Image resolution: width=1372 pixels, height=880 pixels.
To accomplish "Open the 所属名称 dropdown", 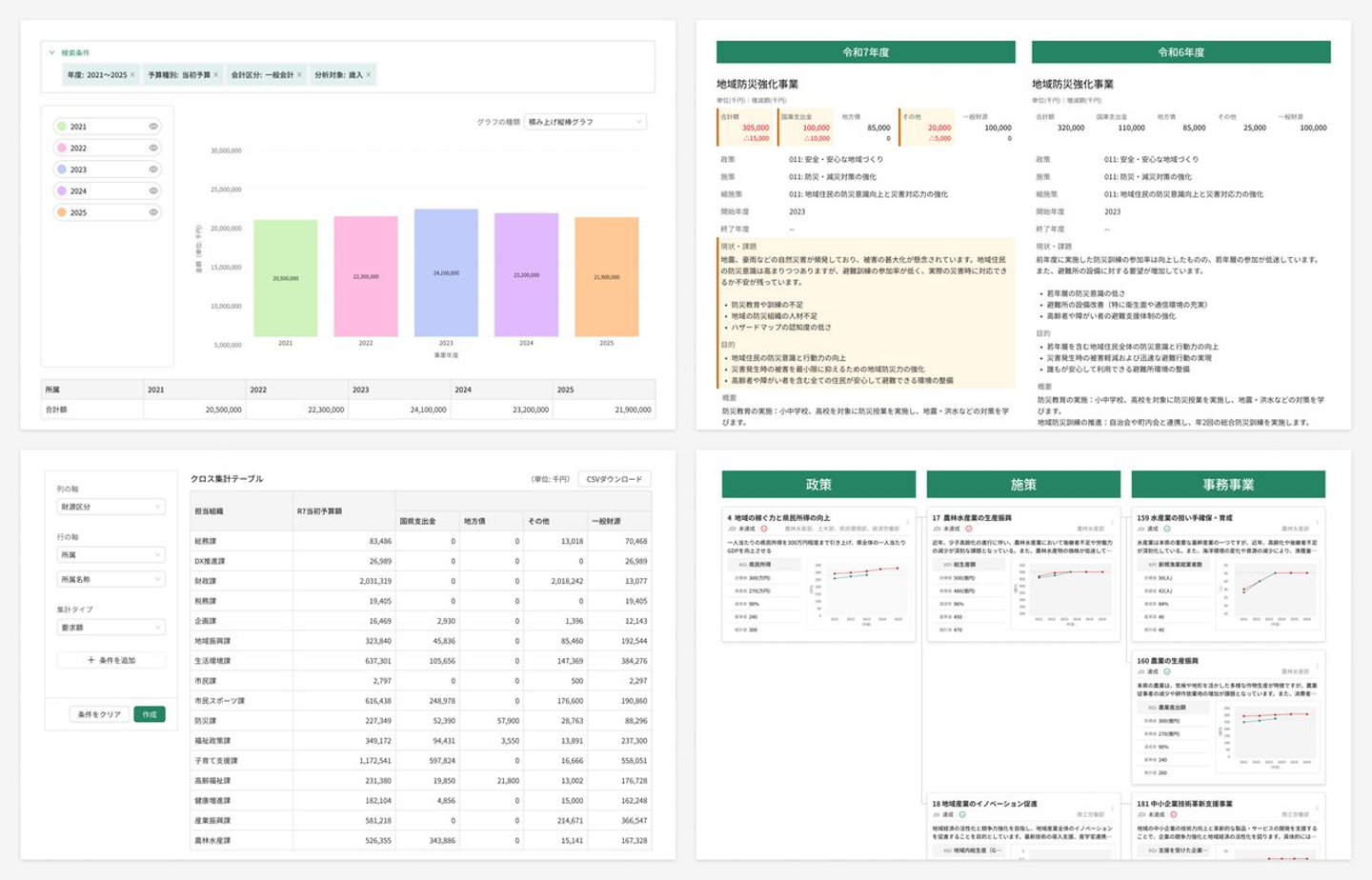I will pyautogui.click(x=111, y=579).
